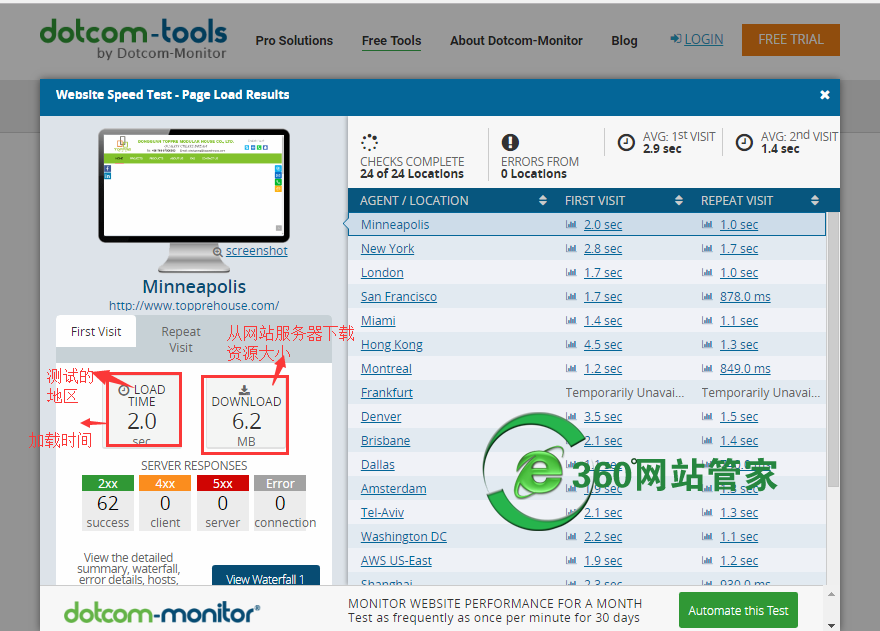This screenshot has width=880, height=631.
Task: Open chart icon for Denver repeat visit
Action: click(x=707, y=417)
